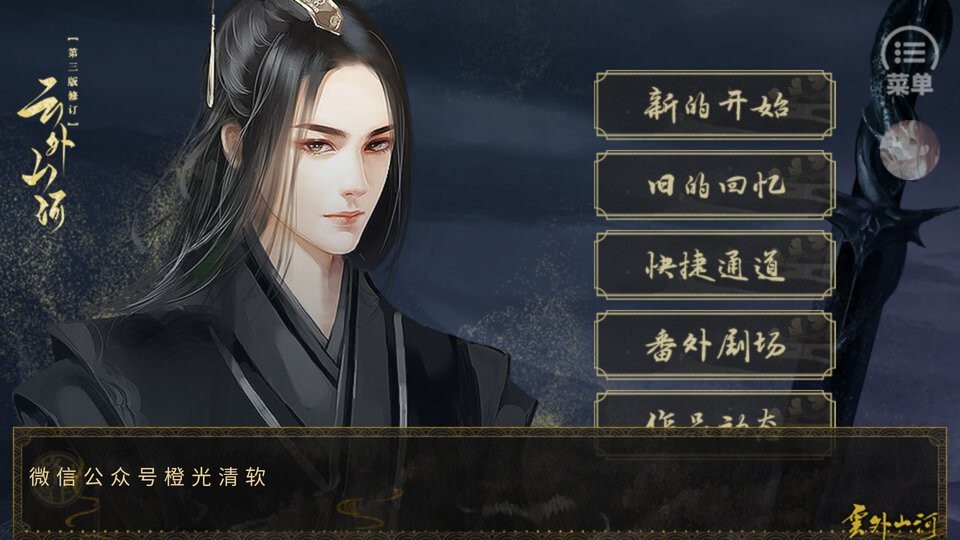Click empty dialogue box area to advance
Image resolution: width=960 pixels, height=540 pixels.
tap(551, 484)
